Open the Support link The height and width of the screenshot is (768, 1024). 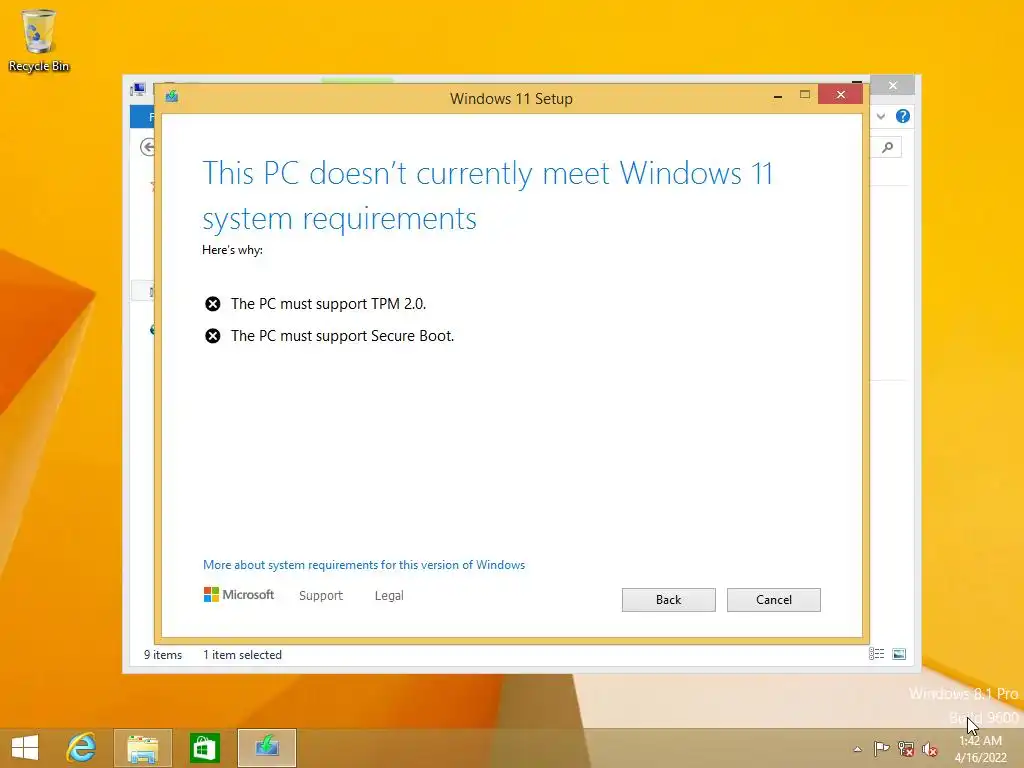[x=321, y=596]
